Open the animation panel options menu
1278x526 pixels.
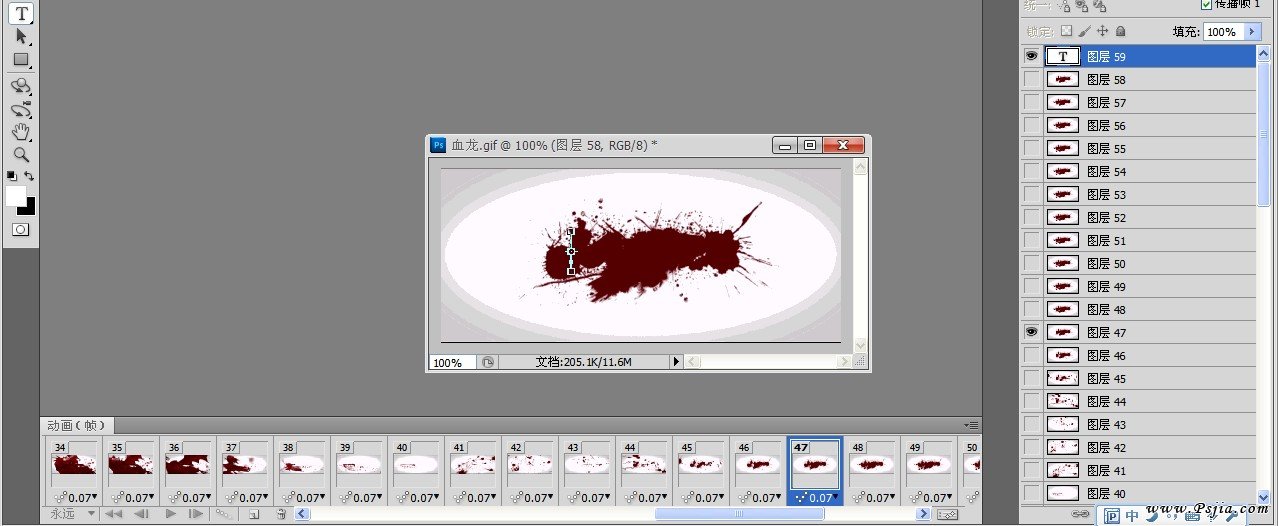pos(971,425)
